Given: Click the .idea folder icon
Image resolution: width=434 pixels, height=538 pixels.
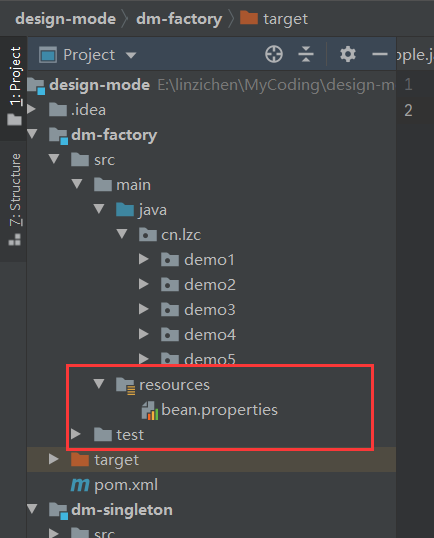Looking at the screenshot, I should 58,109.
